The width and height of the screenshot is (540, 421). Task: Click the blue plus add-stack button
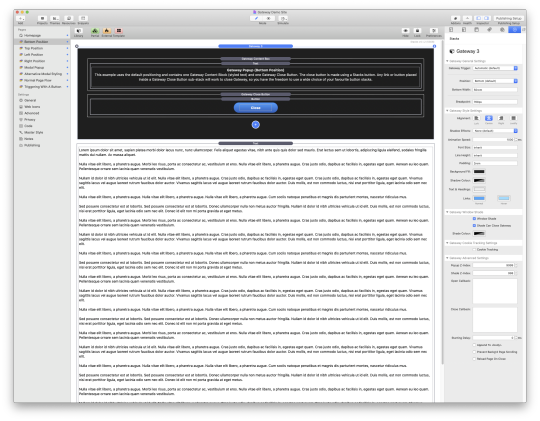pyautogui.click(x=256, y=125)
